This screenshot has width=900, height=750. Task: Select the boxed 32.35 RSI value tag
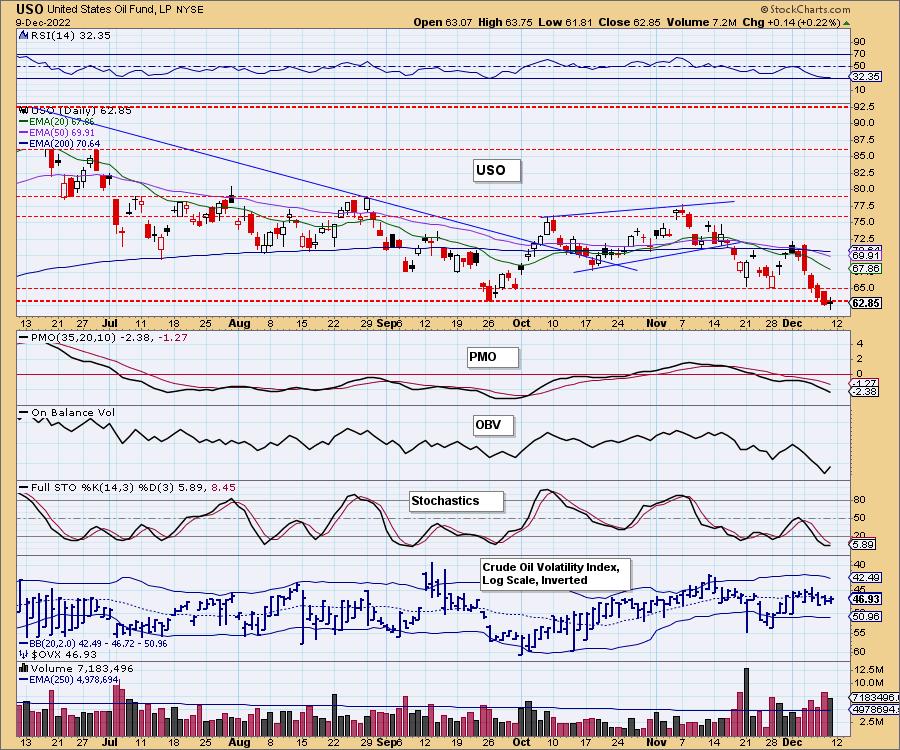[x=866, y=76]
